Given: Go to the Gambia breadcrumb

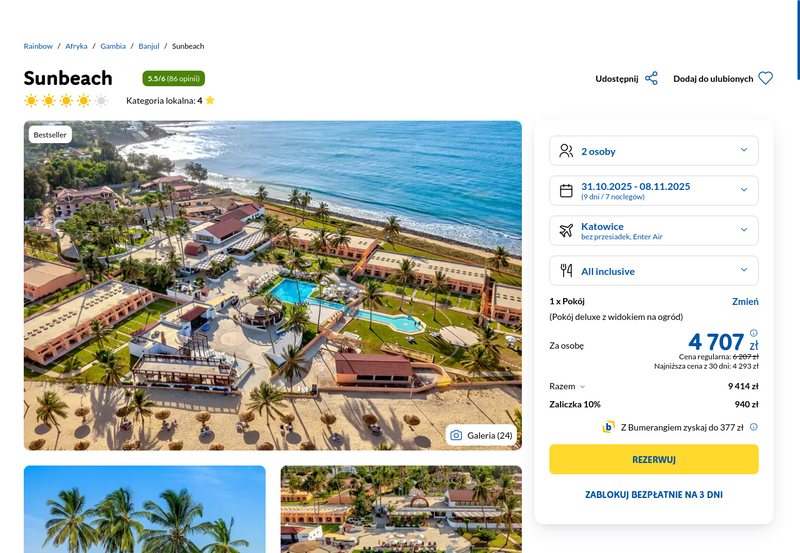Looking at the screenshot, I should click(113, 46).
